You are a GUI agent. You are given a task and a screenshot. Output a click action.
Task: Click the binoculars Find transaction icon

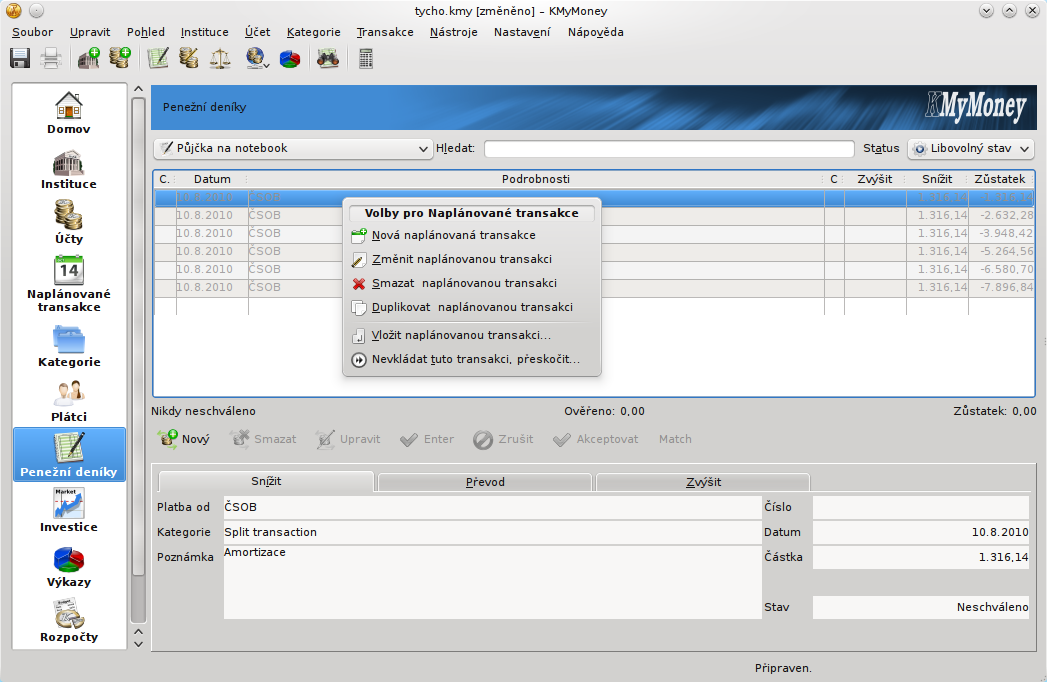[x=327, y=59]
